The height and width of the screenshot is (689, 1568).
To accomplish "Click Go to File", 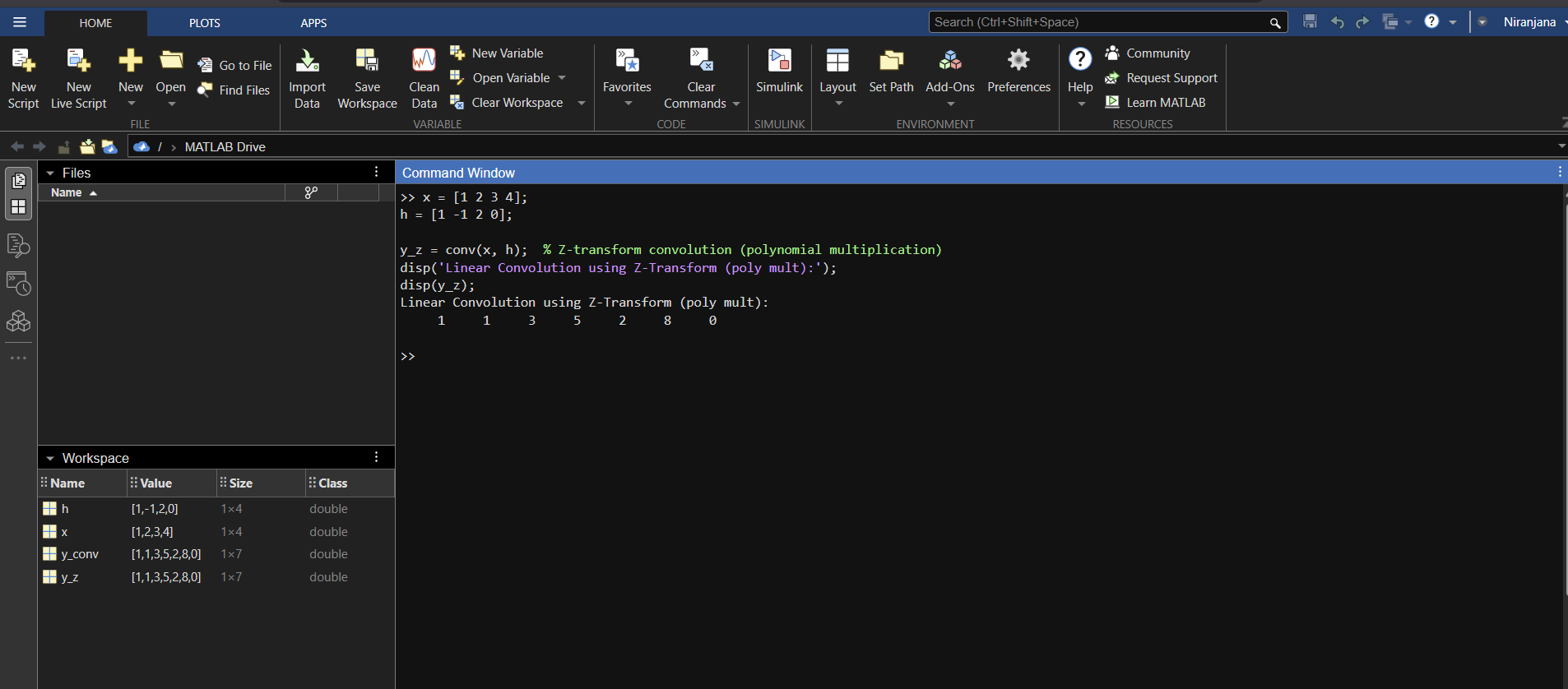I will click(x=235, y=65).
